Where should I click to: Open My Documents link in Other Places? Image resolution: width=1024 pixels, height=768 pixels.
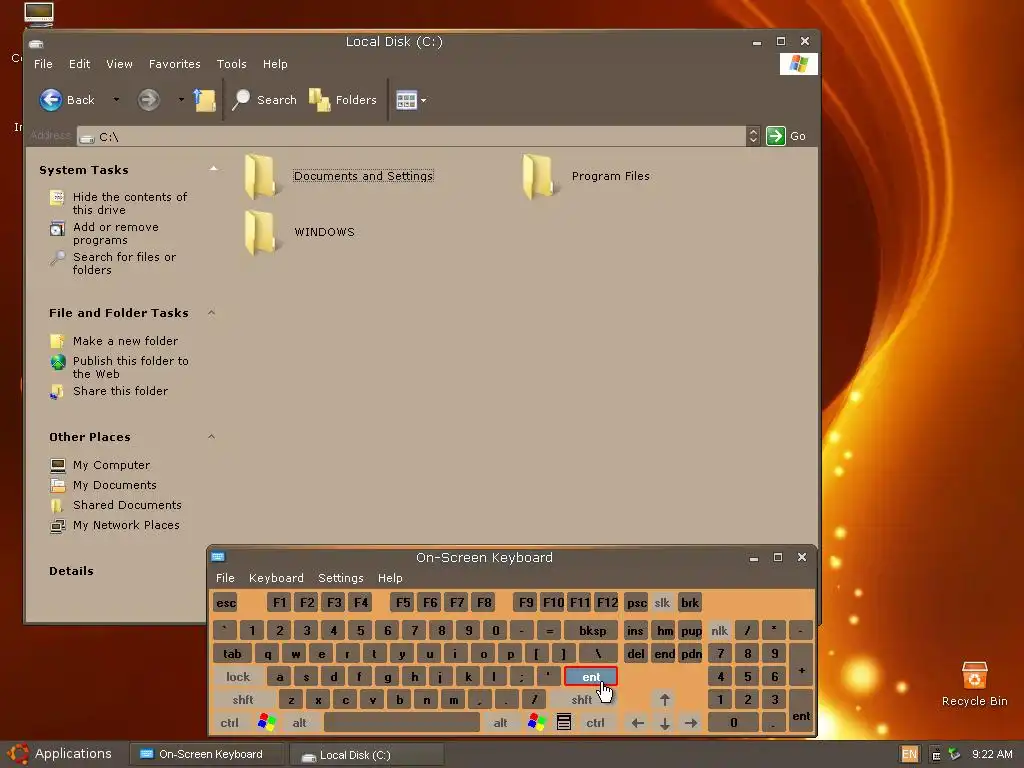[x=114, y=485]
